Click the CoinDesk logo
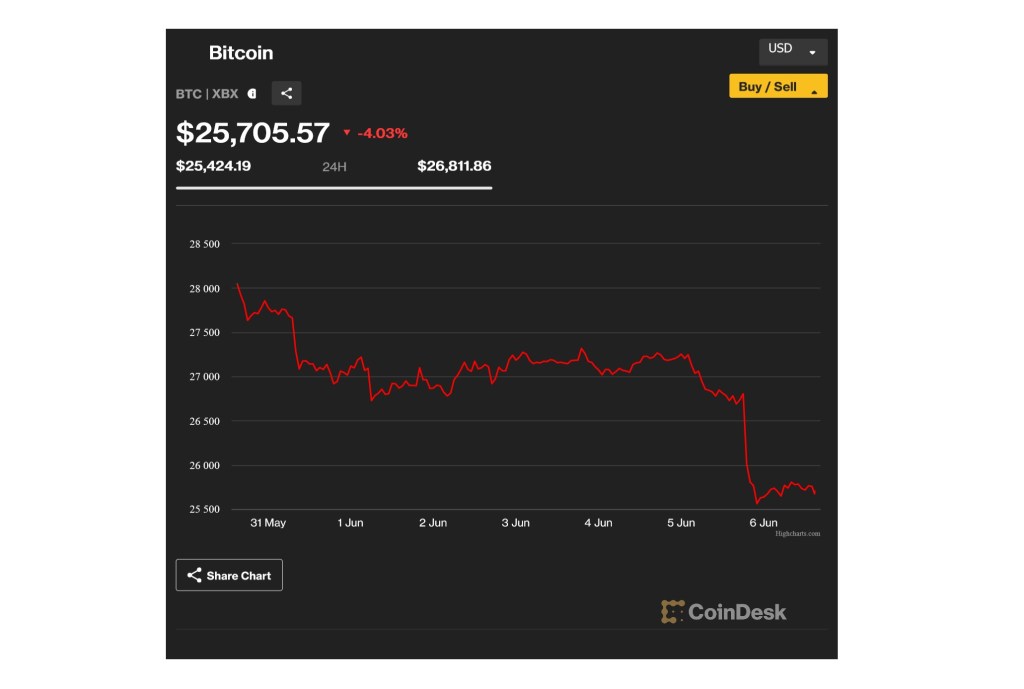The width and height of the screenshot is (1024, 689). [x=724, y=611]
